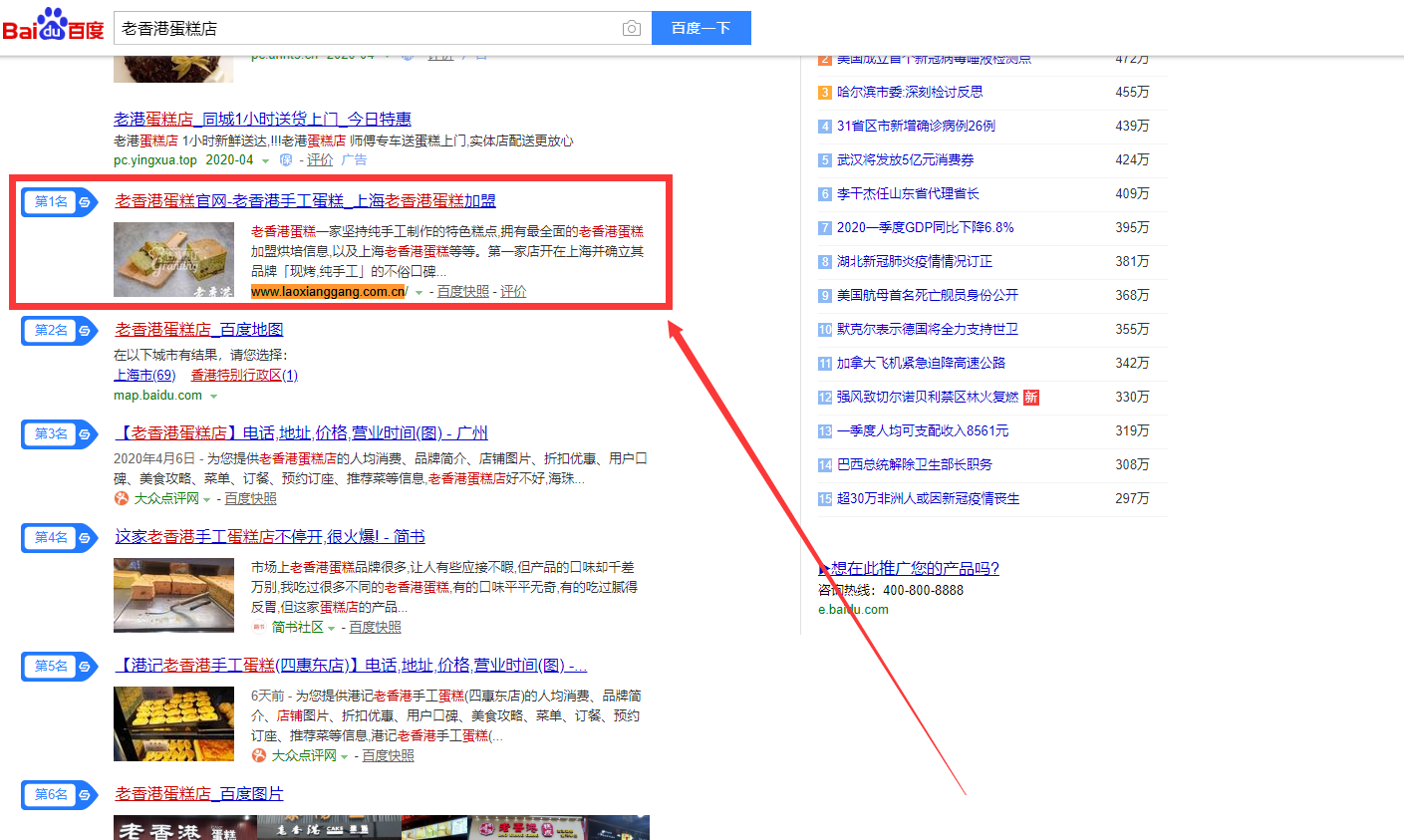
Task: Open hot topic 默克尔表示德国将全力支持世卫
Action: click(928, 329)
